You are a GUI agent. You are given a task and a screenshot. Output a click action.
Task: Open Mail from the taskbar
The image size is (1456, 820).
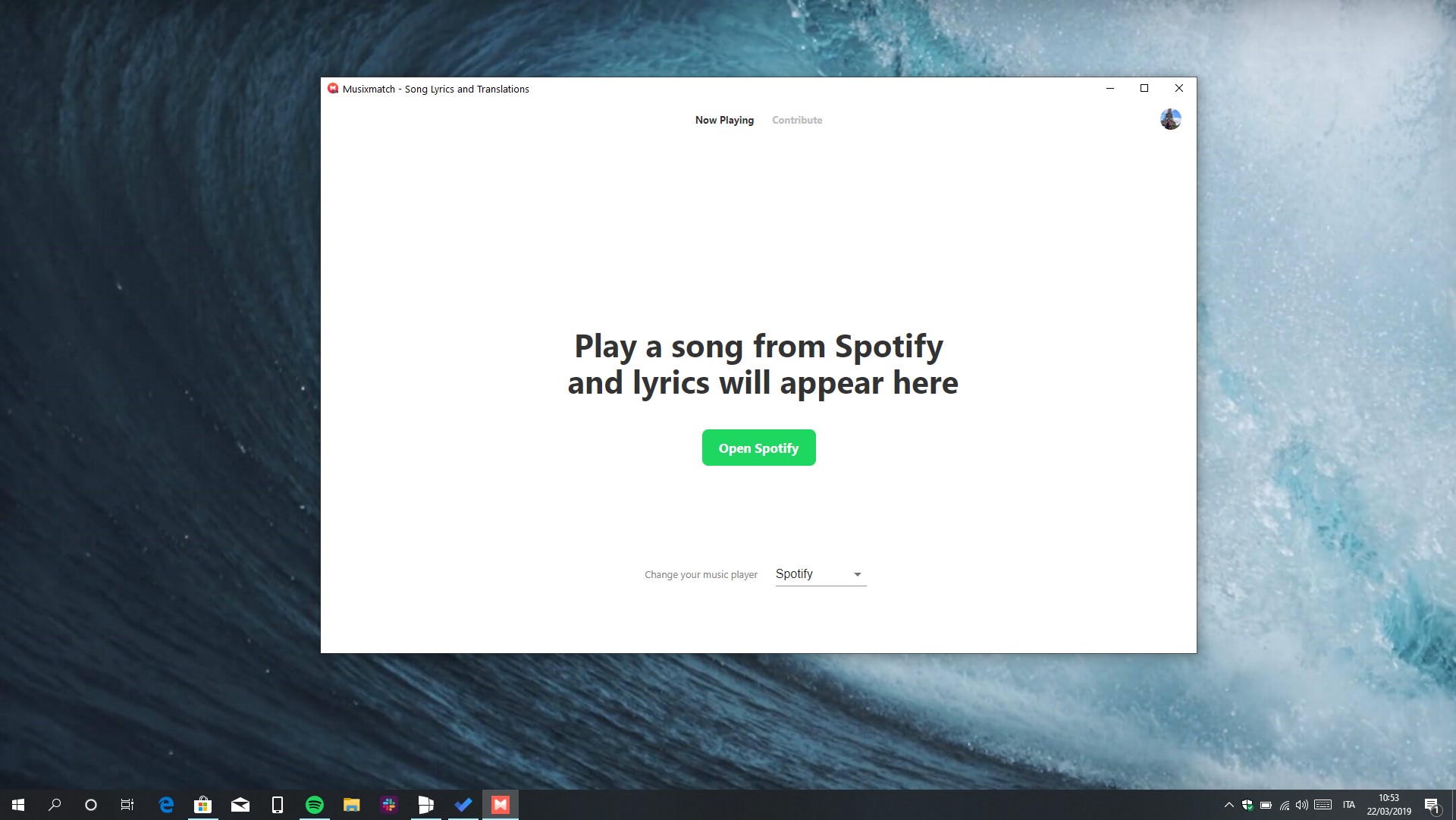tap(240, 805)
